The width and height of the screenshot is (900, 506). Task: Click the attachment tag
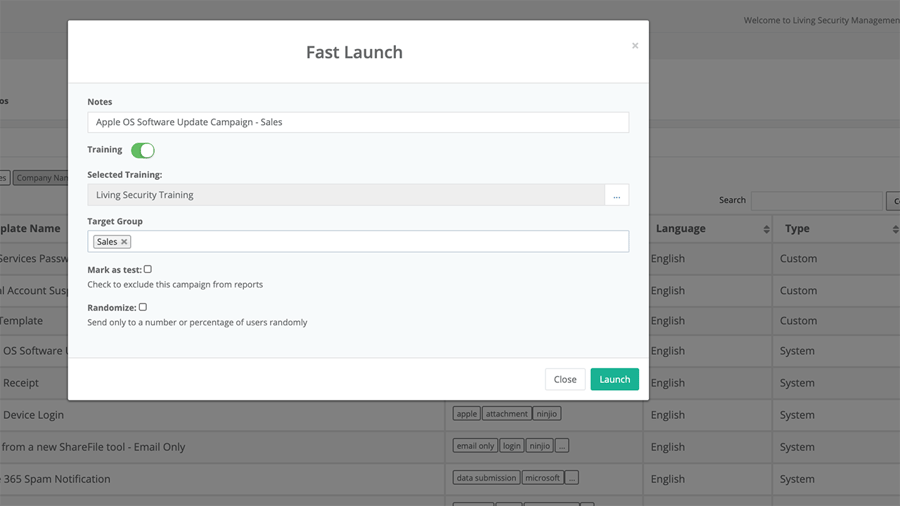pyautogui.click(x=506, y=414)
